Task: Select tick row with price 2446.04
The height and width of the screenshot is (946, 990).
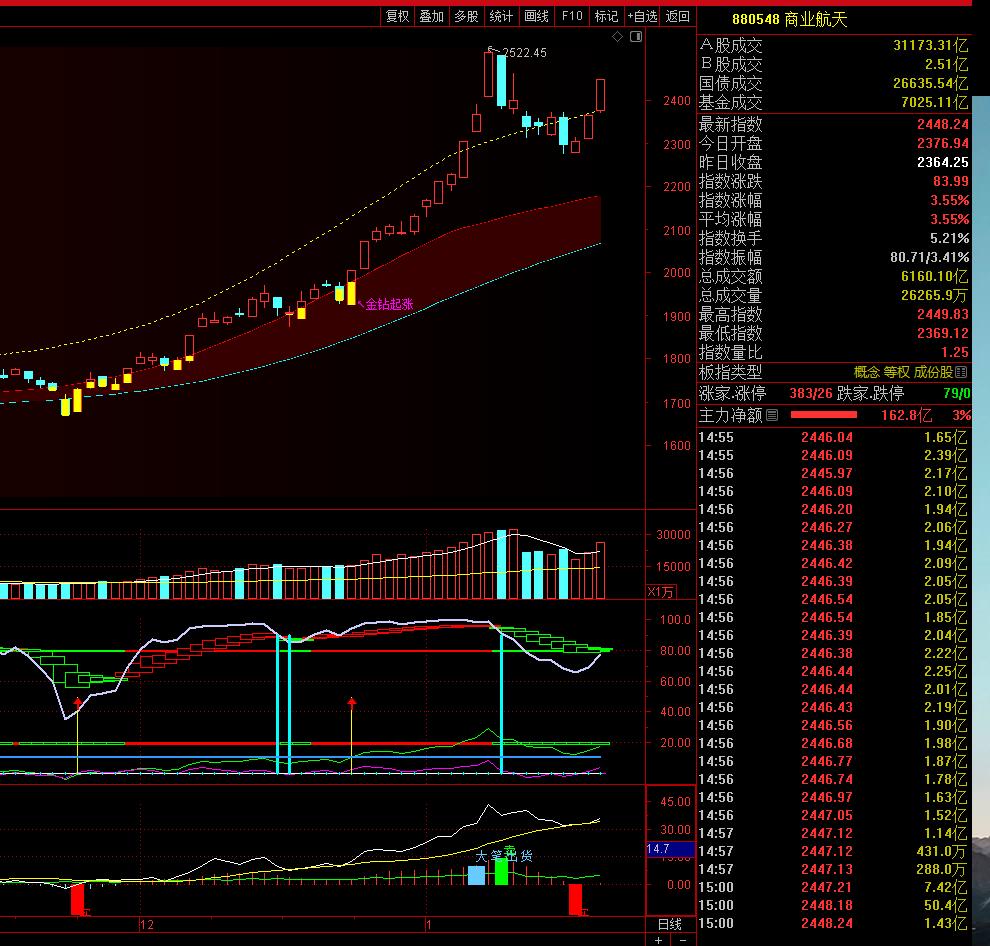Action: pyautogui.click(x=833, y=437)
